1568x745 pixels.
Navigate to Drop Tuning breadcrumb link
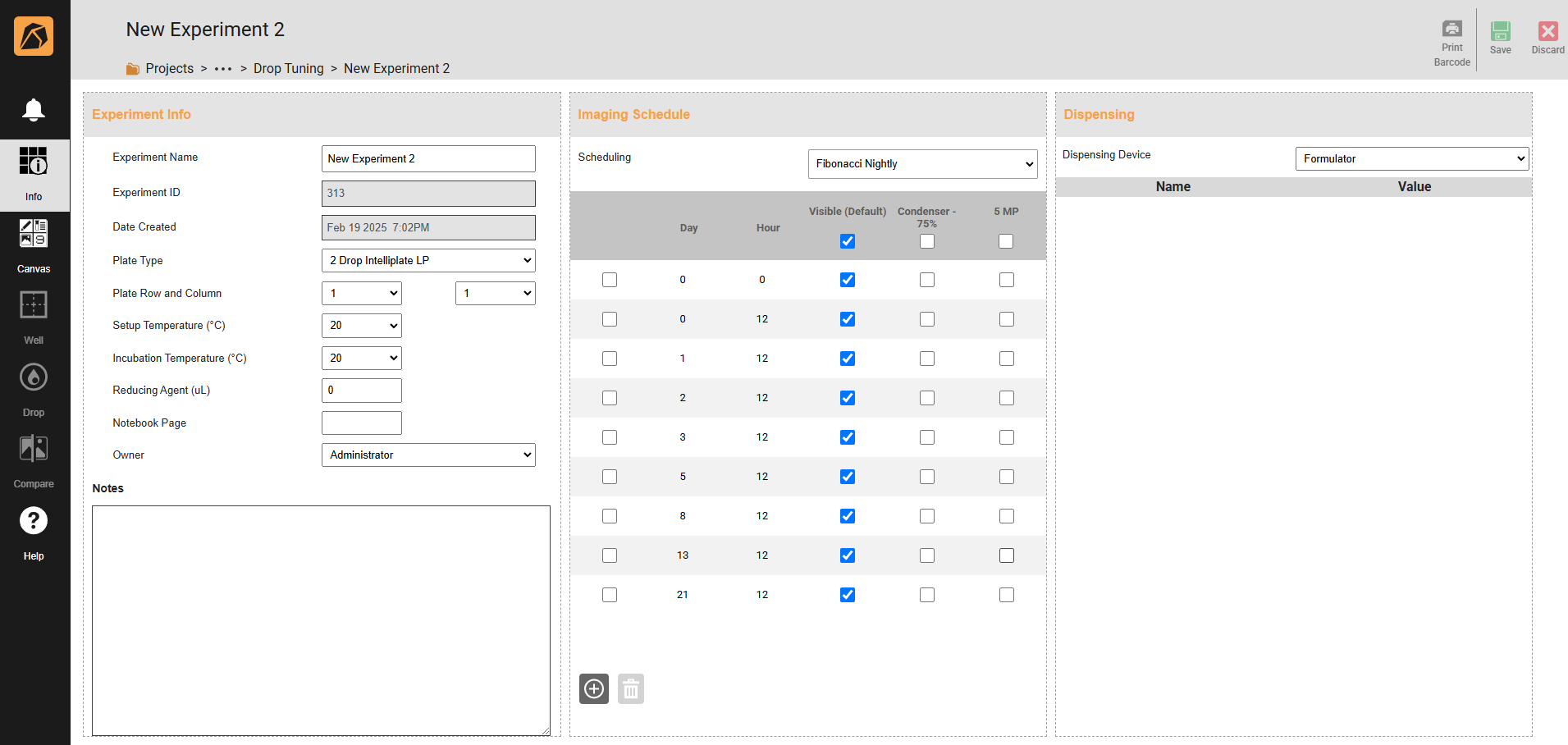(288, 69)
